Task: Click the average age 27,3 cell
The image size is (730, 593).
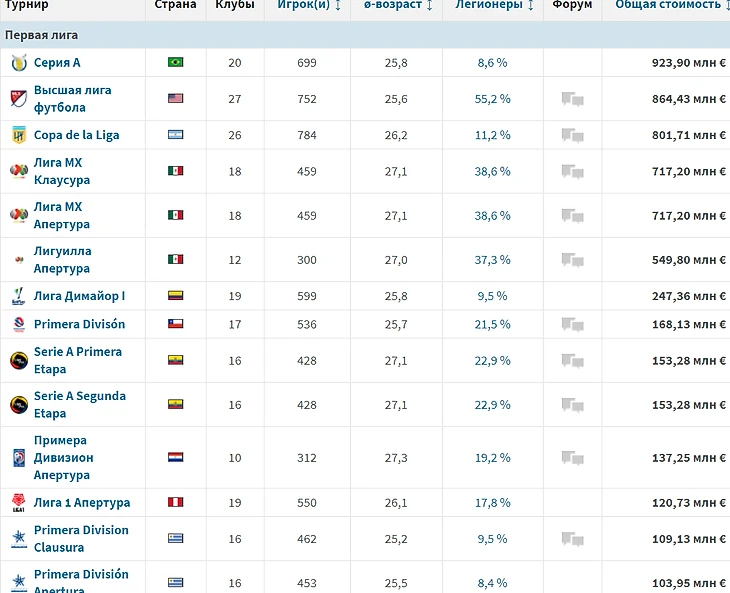Action: click(396, 458)
